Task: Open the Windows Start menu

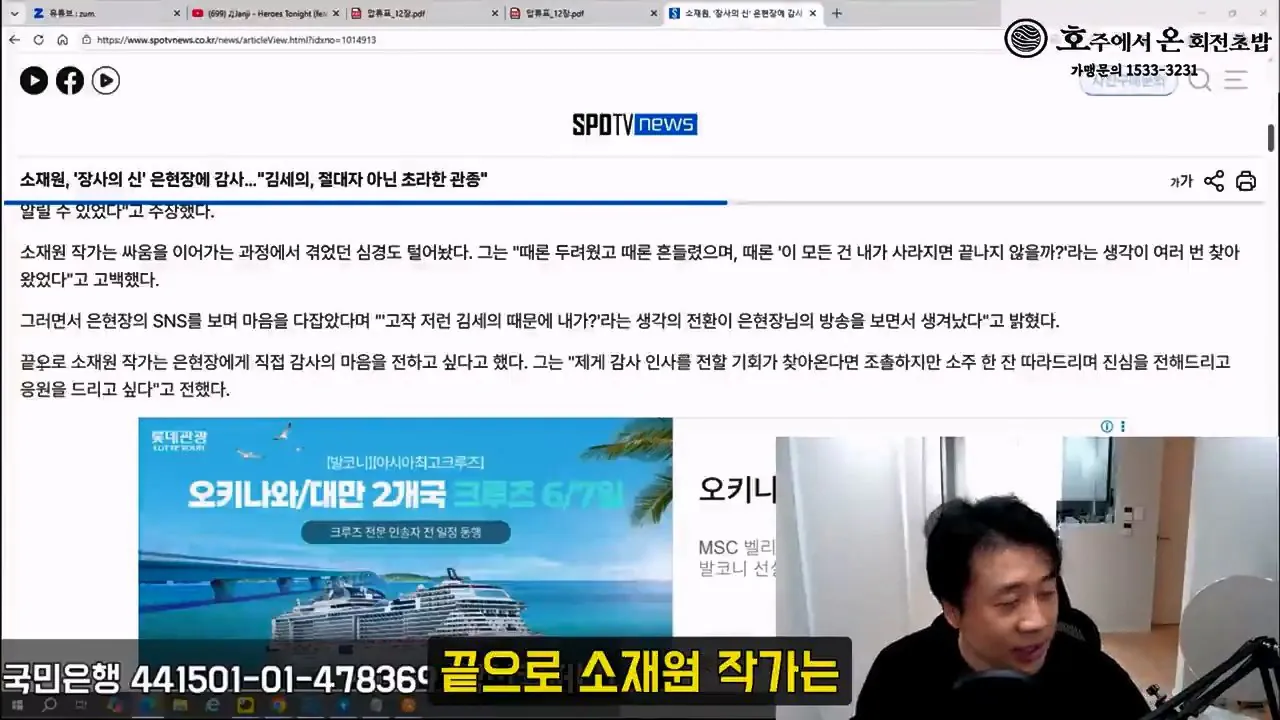Action: (x=17, y=706)
